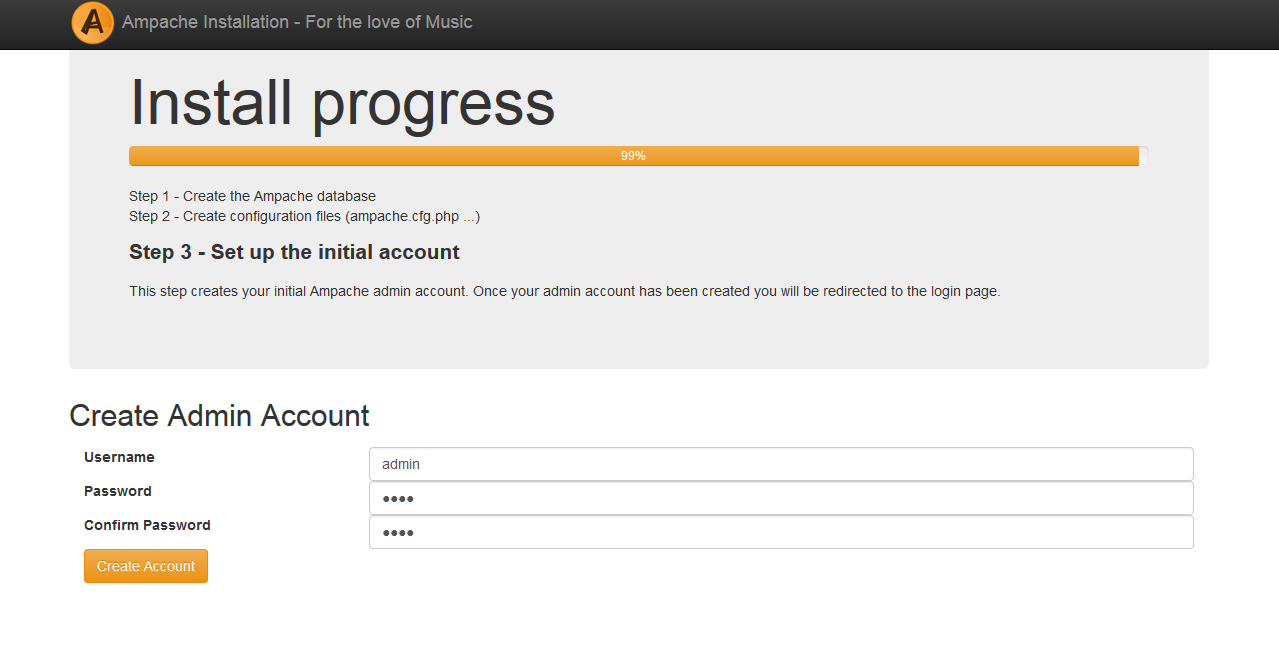1279x645 pixels.
Task: Click the Ampache logo icon
Action: pyautogui.click(x=93, y=22)
